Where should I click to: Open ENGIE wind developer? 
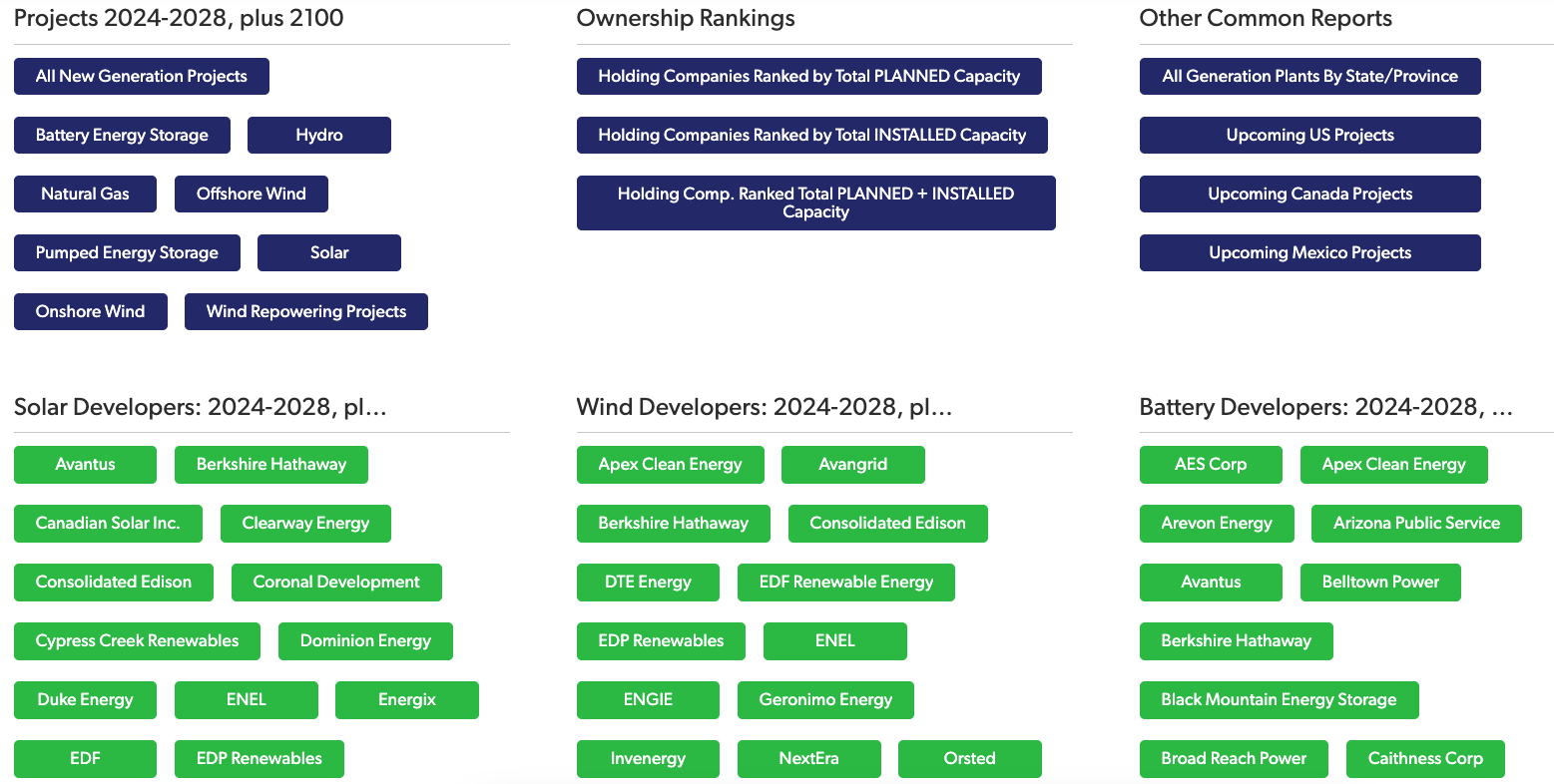click(648, 699)
